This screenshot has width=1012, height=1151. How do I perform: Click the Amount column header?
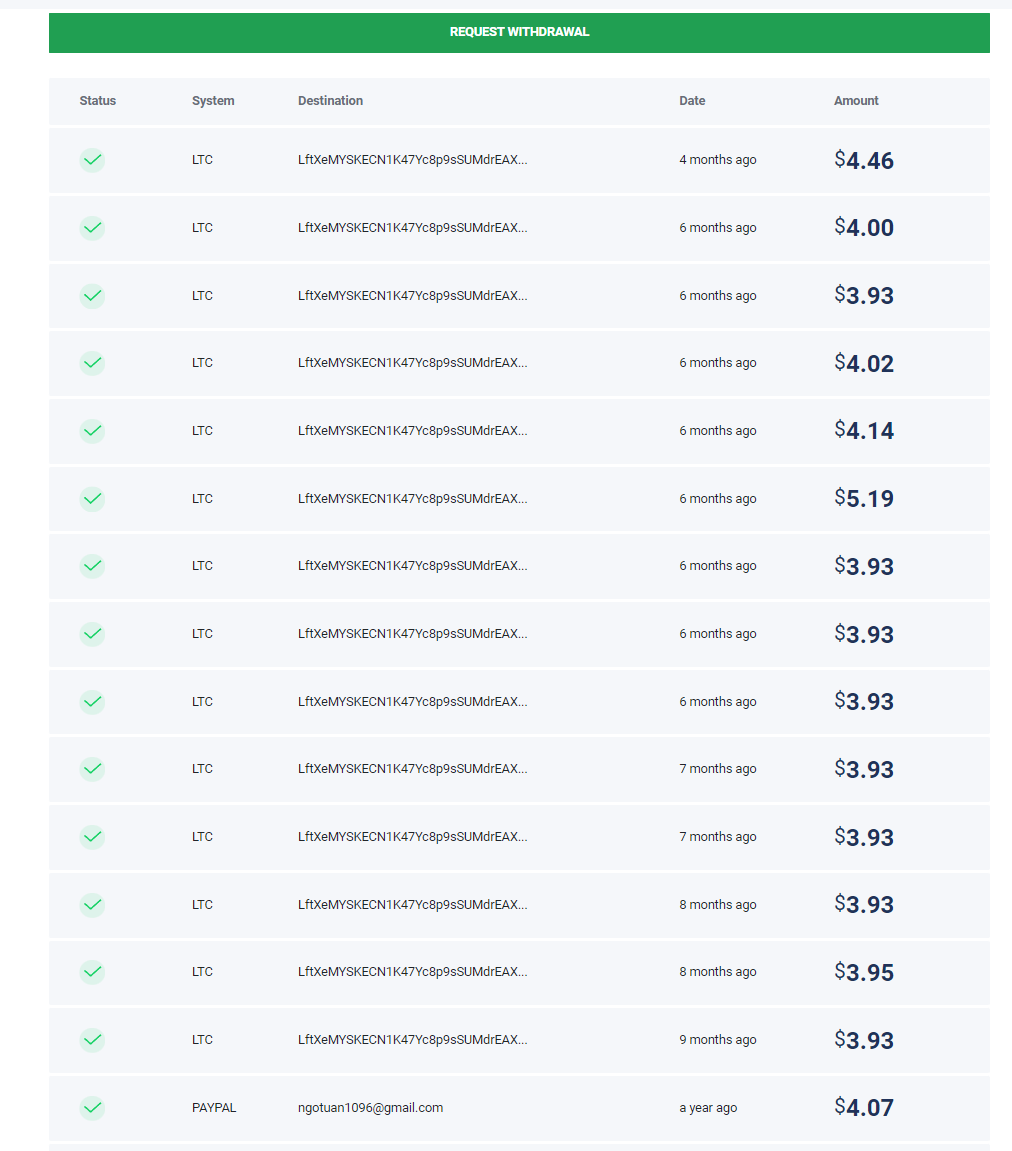[856, 101]
